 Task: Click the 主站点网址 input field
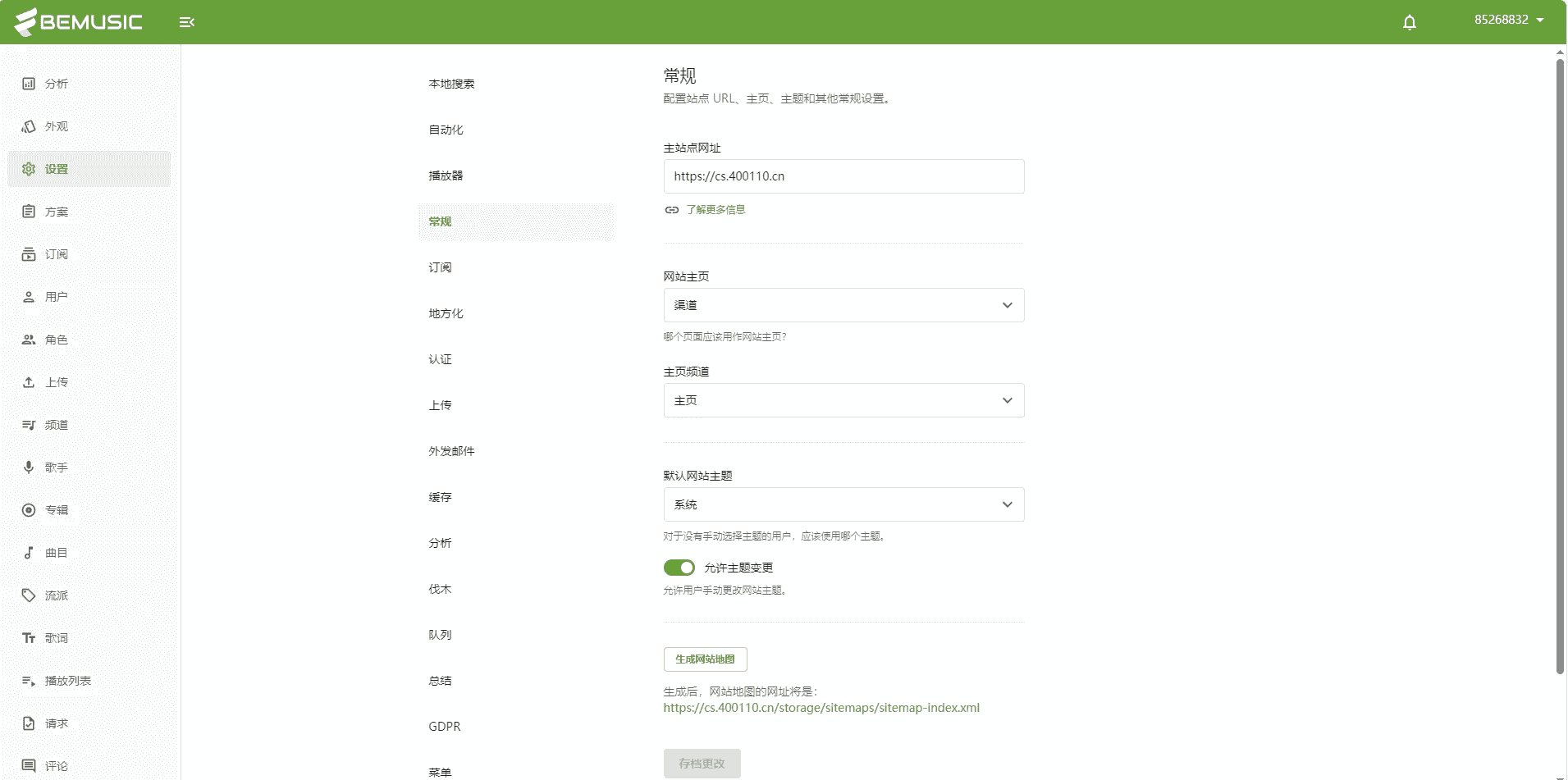click(843, 176)
